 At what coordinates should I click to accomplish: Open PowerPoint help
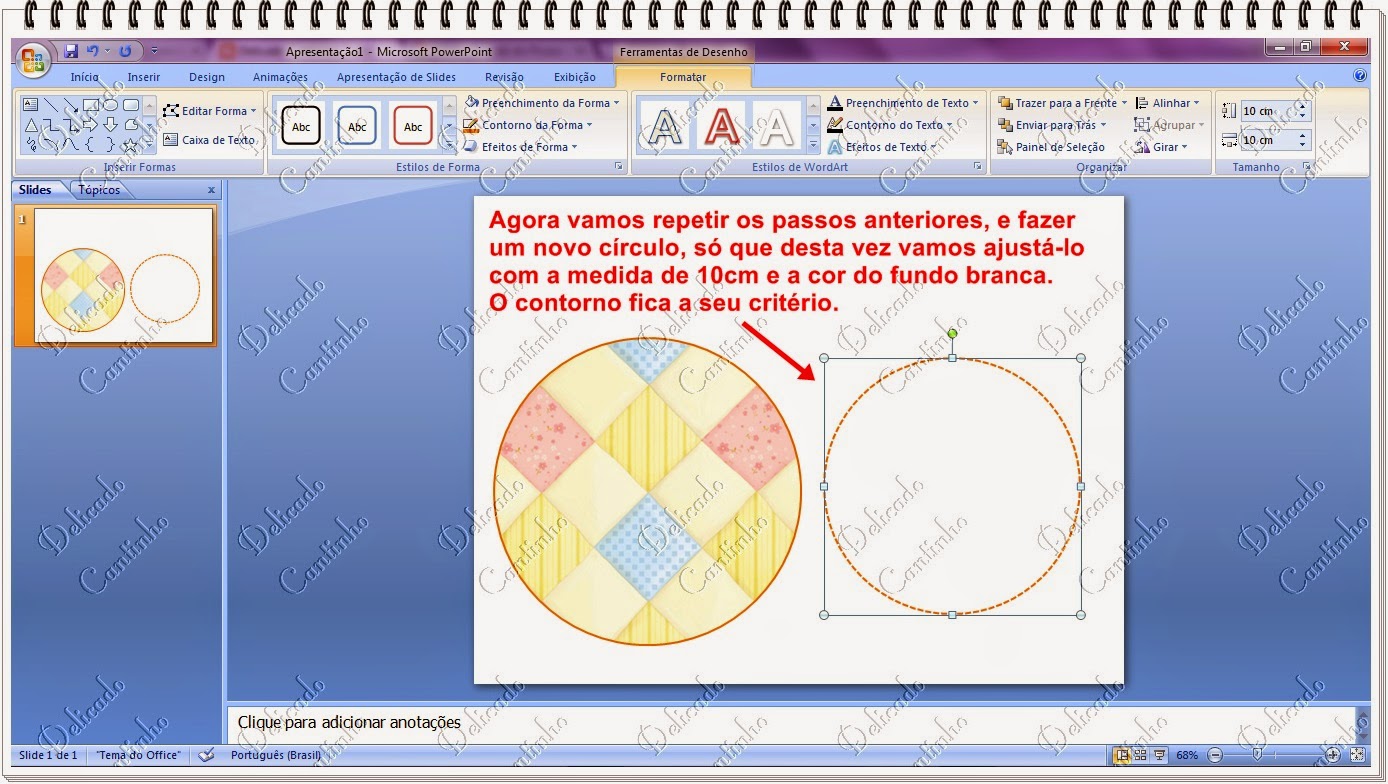(x=1360, y=75)
